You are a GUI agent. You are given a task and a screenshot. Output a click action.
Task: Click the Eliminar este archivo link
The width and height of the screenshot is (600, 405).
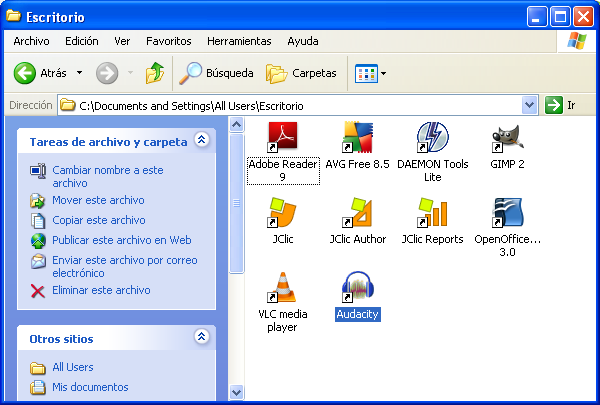100,290
